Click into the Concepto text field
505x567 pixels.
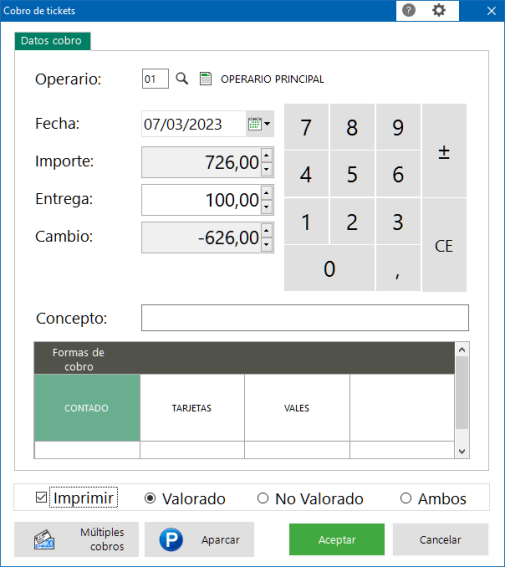click(305, 317)
